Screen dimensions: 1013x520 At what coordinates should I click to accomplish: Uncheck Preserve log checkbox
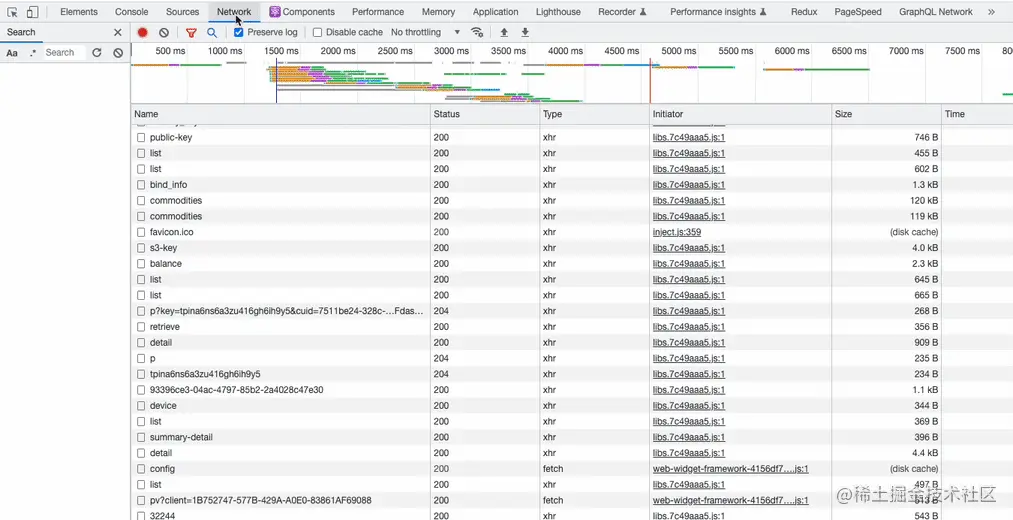click(x=238, y=32)
